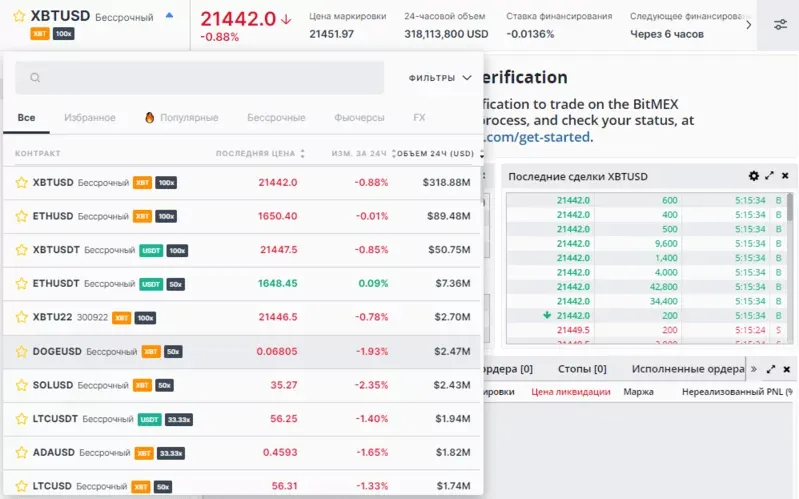The height and width of the screenshot is (499, 799).
Task: Toggle favorite star for XBTUSD row
Action: tap(21, 182)
